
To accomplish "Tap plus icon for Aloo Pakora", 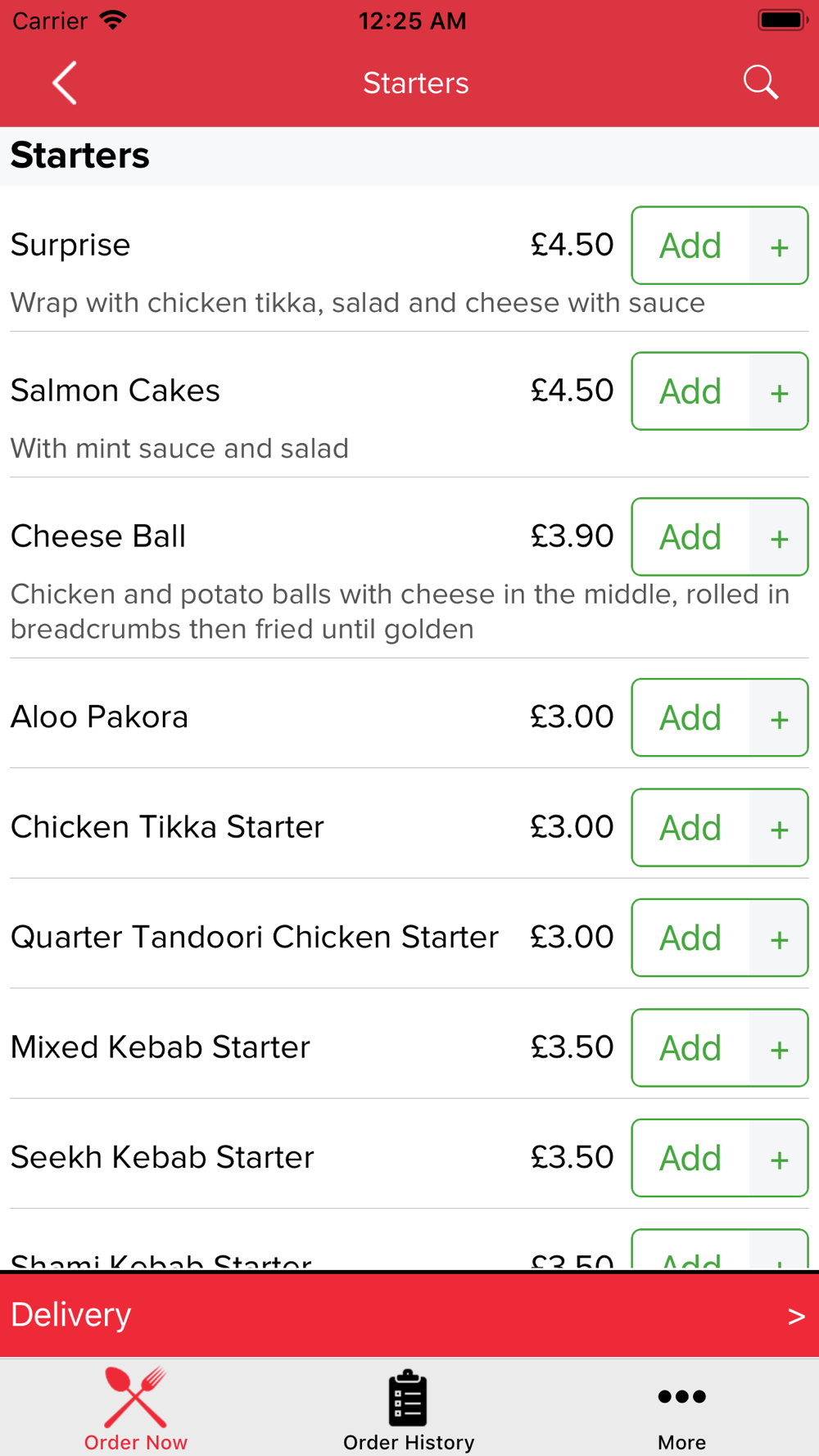I will (779, 717).
